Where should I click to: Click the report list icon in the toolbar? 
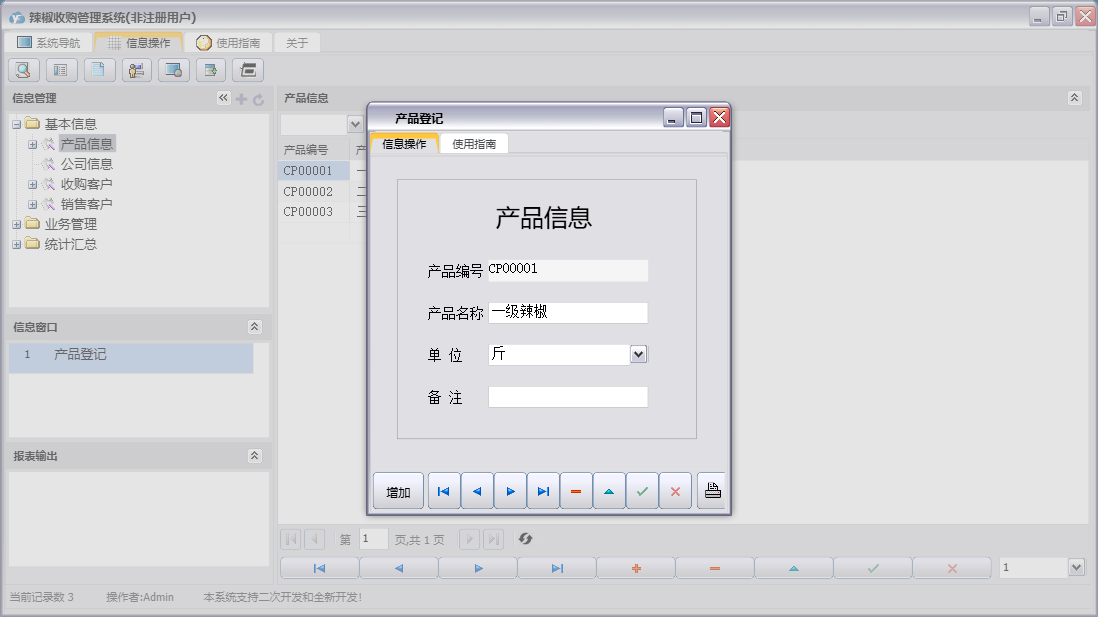(x=60, y=70)
